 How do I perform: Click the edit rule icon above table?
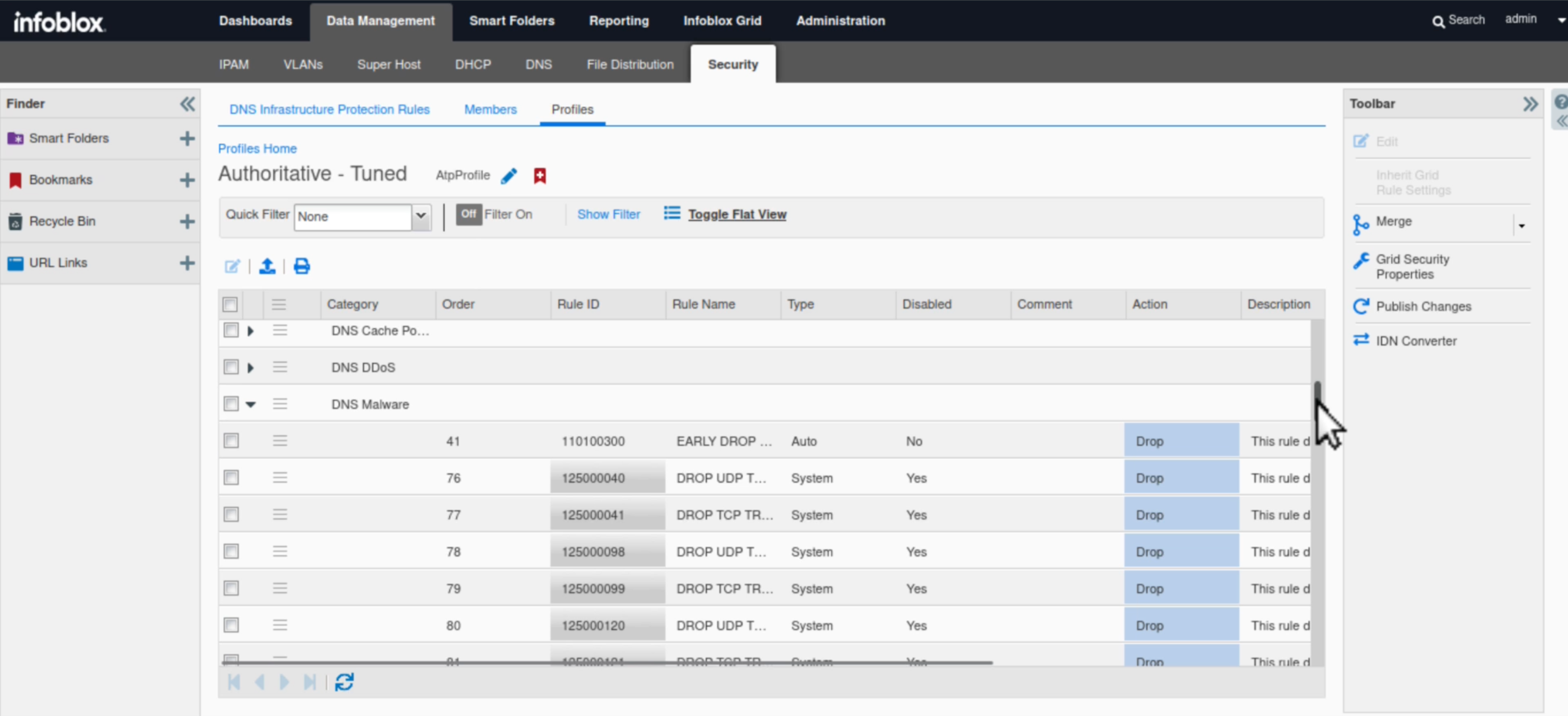pos(232,266)
